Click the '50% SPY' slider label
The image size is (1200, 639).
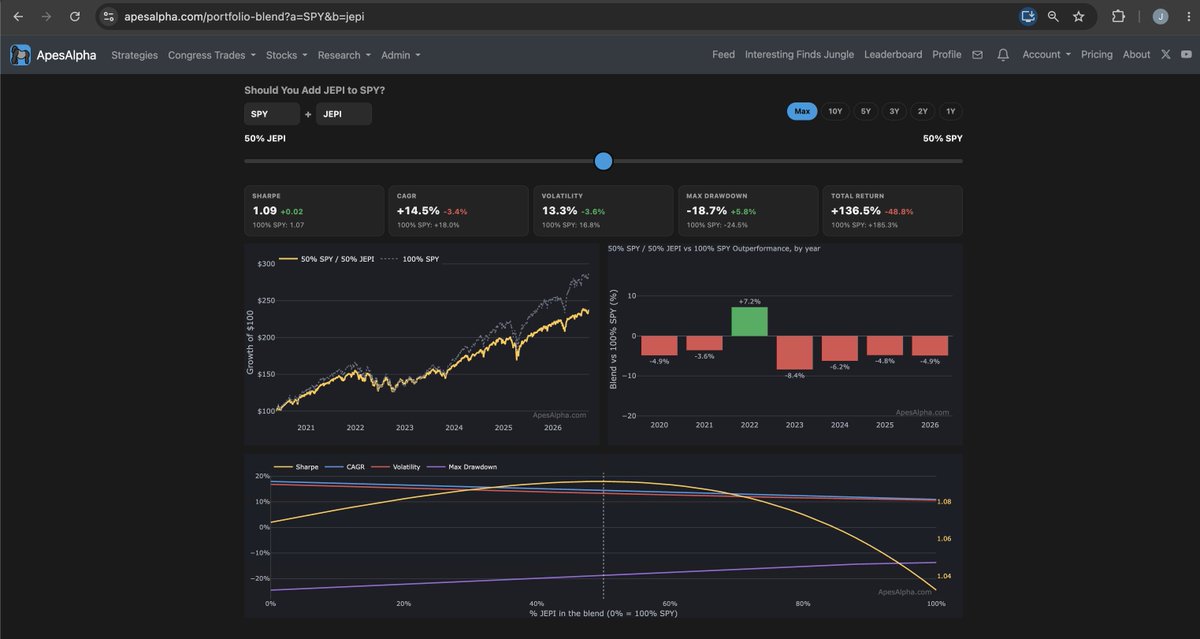point(943,138)
